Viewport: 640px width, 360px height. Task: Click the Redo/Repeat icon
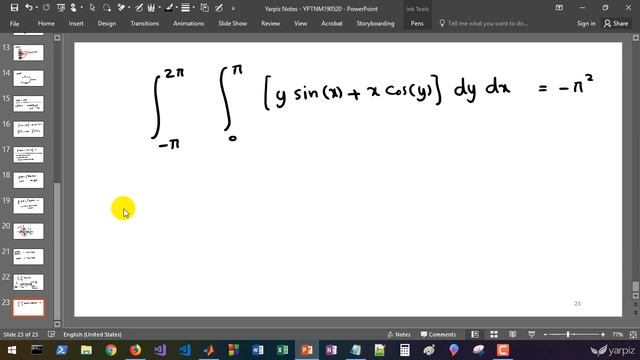click(46, 8)
